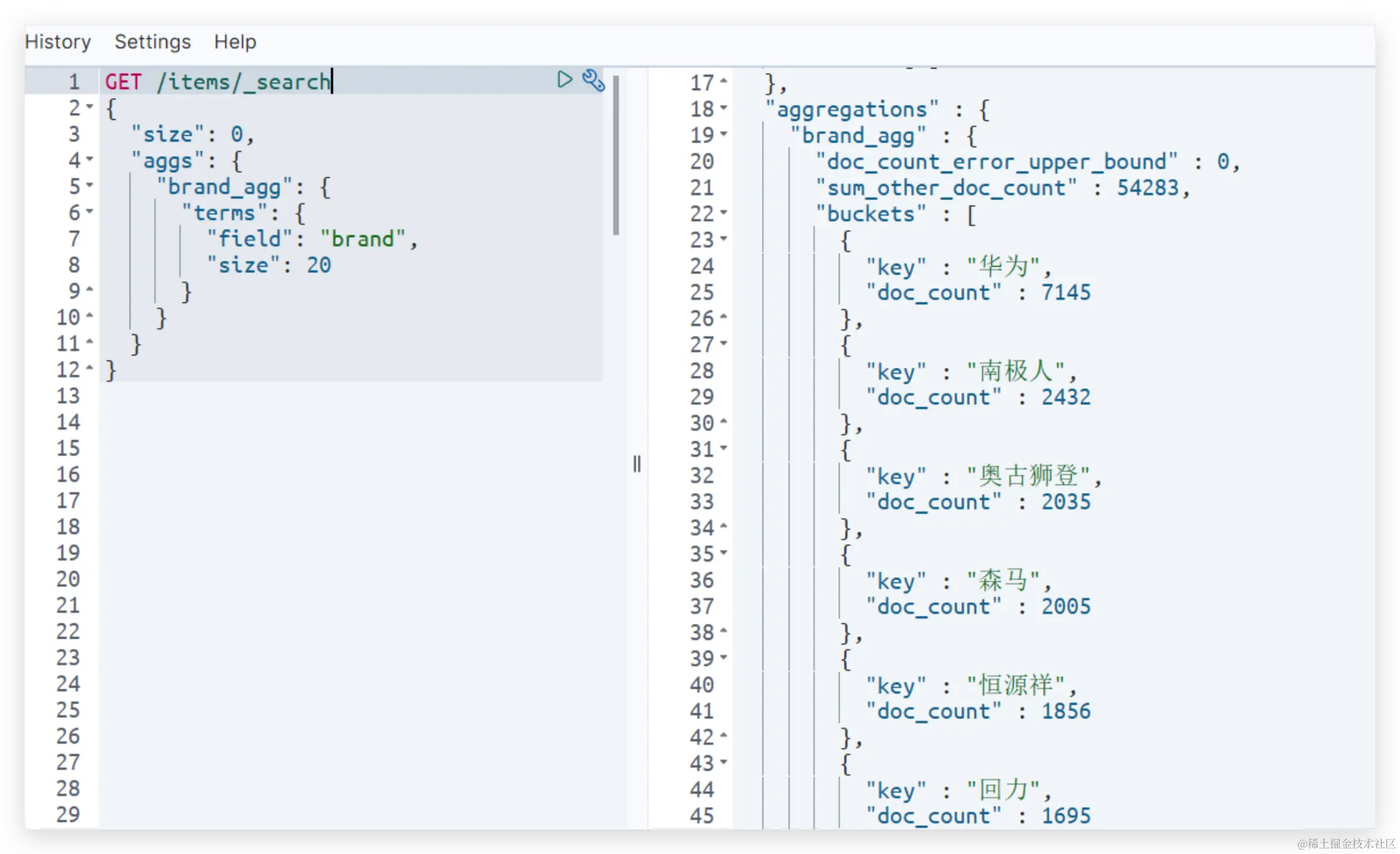Click the green play icon to send request
The height and width of the screenshot is (854, 1400).
[x=564, y=80]
